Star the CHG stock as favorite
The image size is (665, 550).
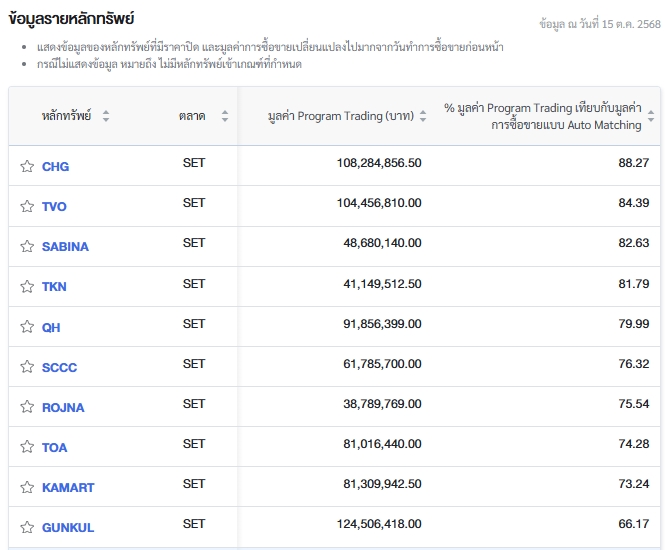coord(27,166)
